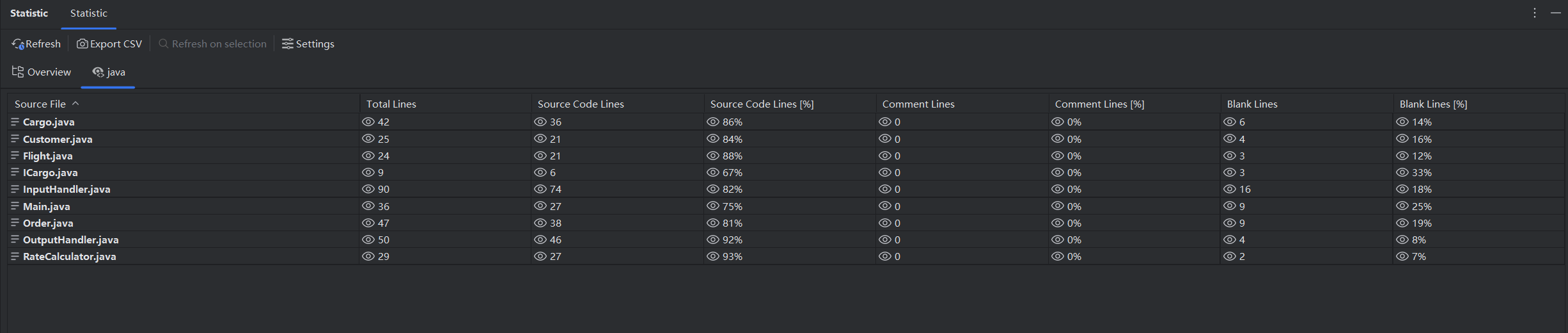This screenshot has width=1568, height=333.
Task: Click the file icon beside Cargo.java
Action: pos(15,122)
